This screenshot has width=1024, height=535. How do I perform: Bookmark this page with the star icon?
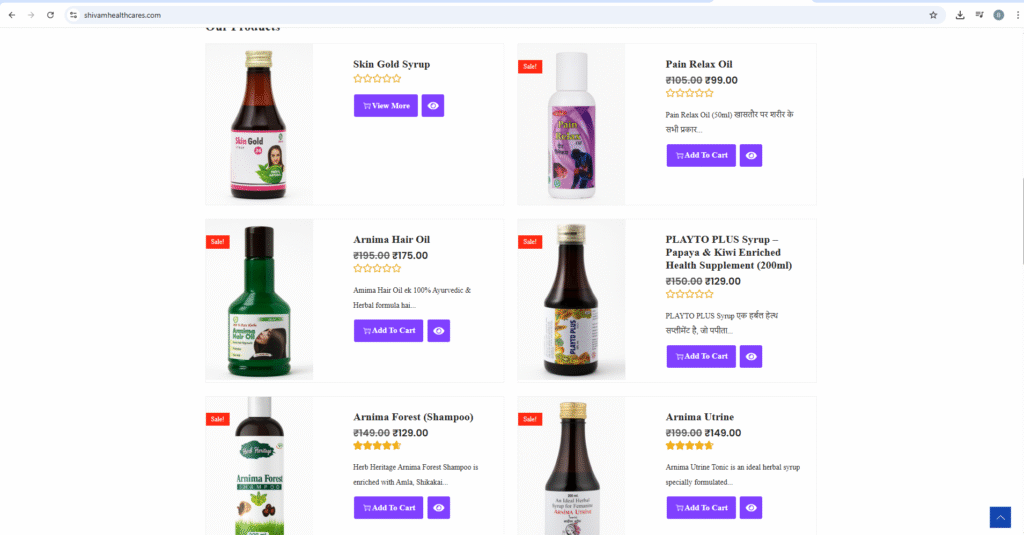pos(933,15)
